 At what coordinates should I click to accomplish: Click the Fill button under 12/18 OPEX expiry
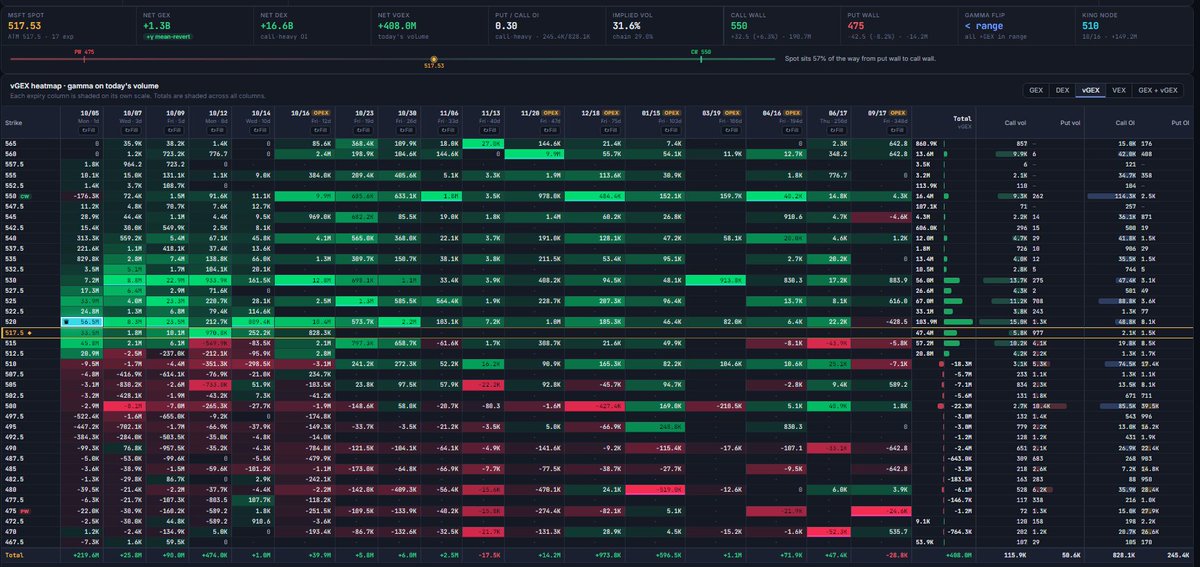[609, 130]
